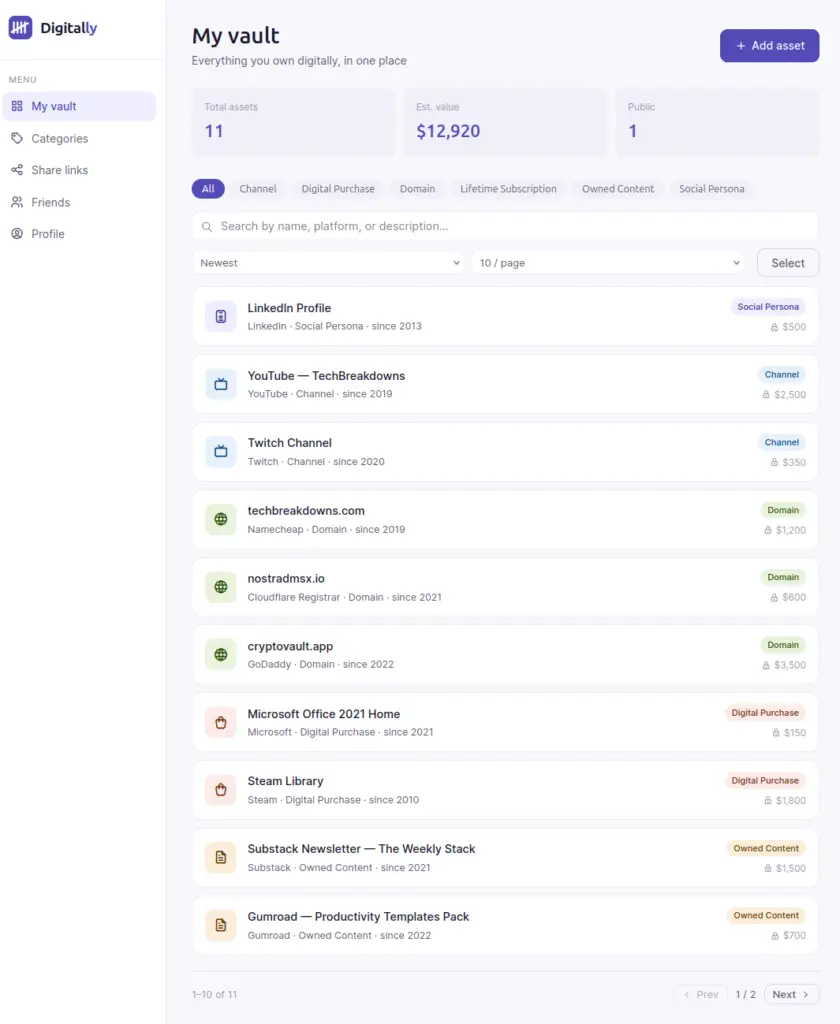Click the Digitally logo icon
This screenshot has height=1024, width=840.
[20, 27]
